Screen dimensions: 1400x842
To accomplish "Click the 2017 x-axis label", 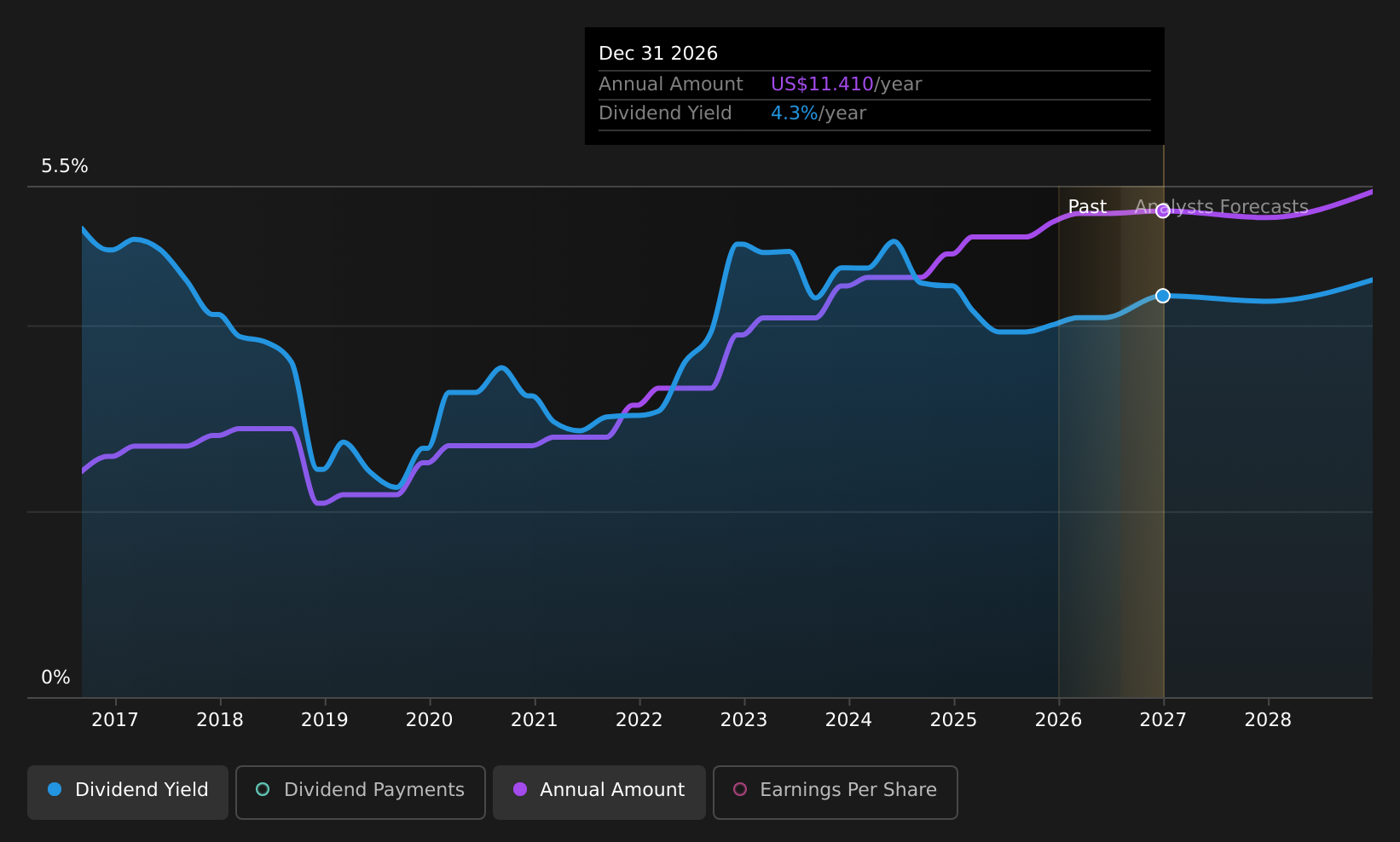I will 115,720.
